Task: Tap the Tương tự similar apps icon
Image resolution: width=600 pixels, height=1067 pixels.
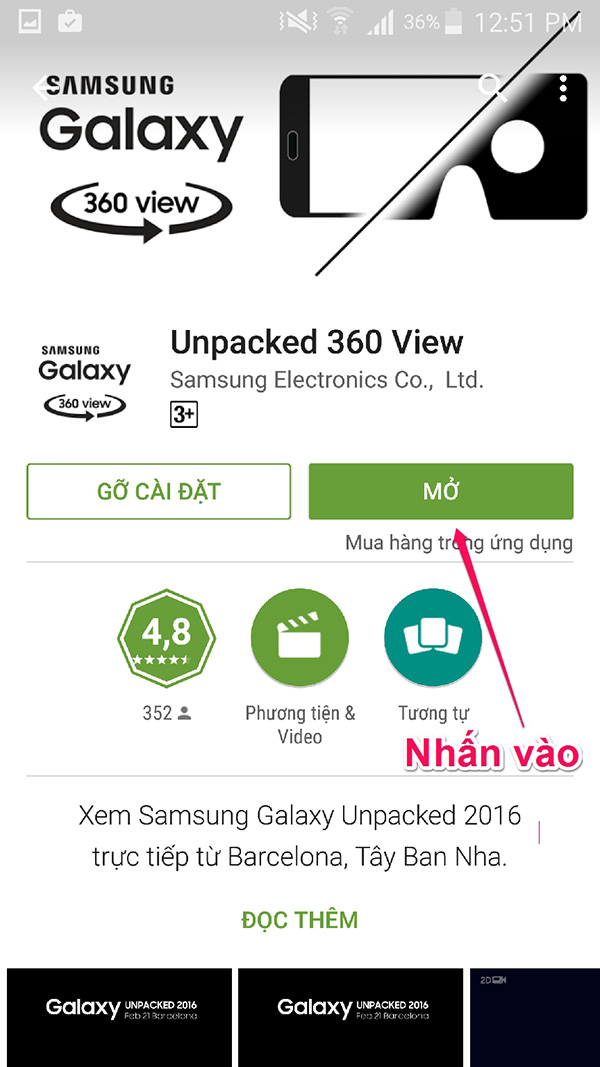Action: 433,638
